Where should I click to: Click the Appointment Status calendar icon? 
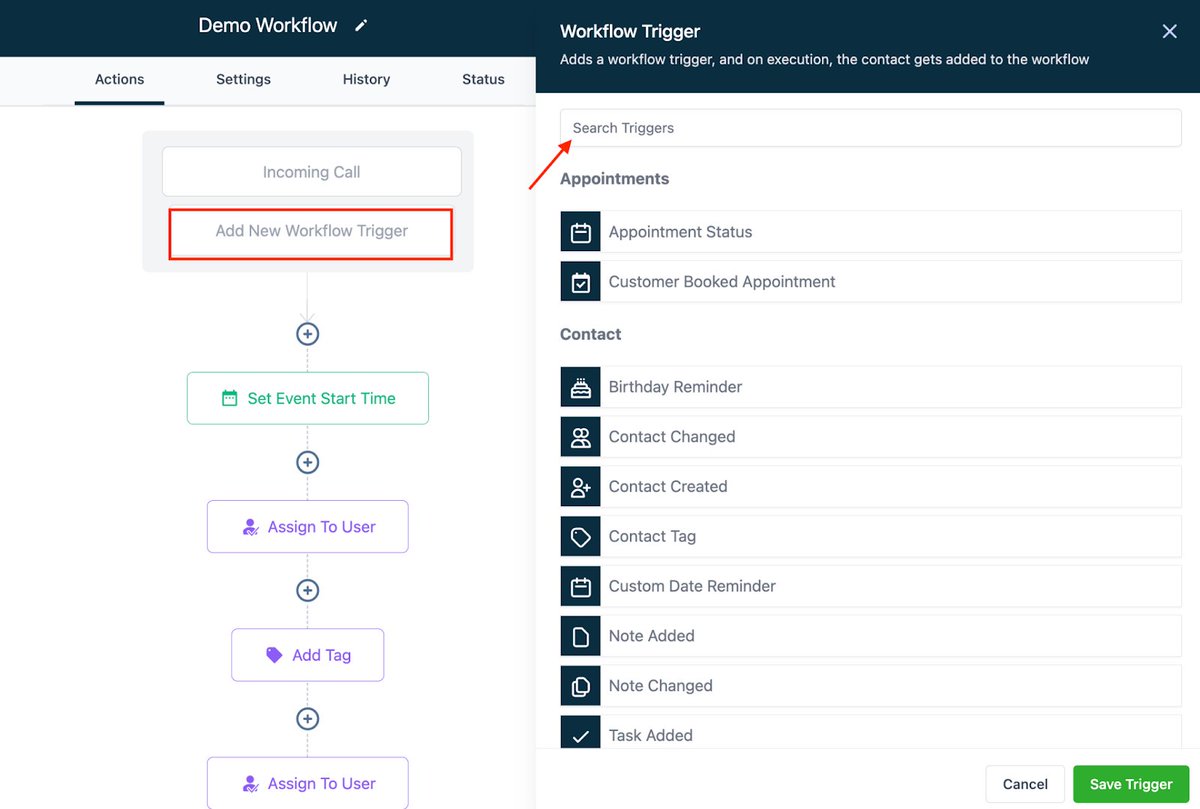[x=581, y=232]
